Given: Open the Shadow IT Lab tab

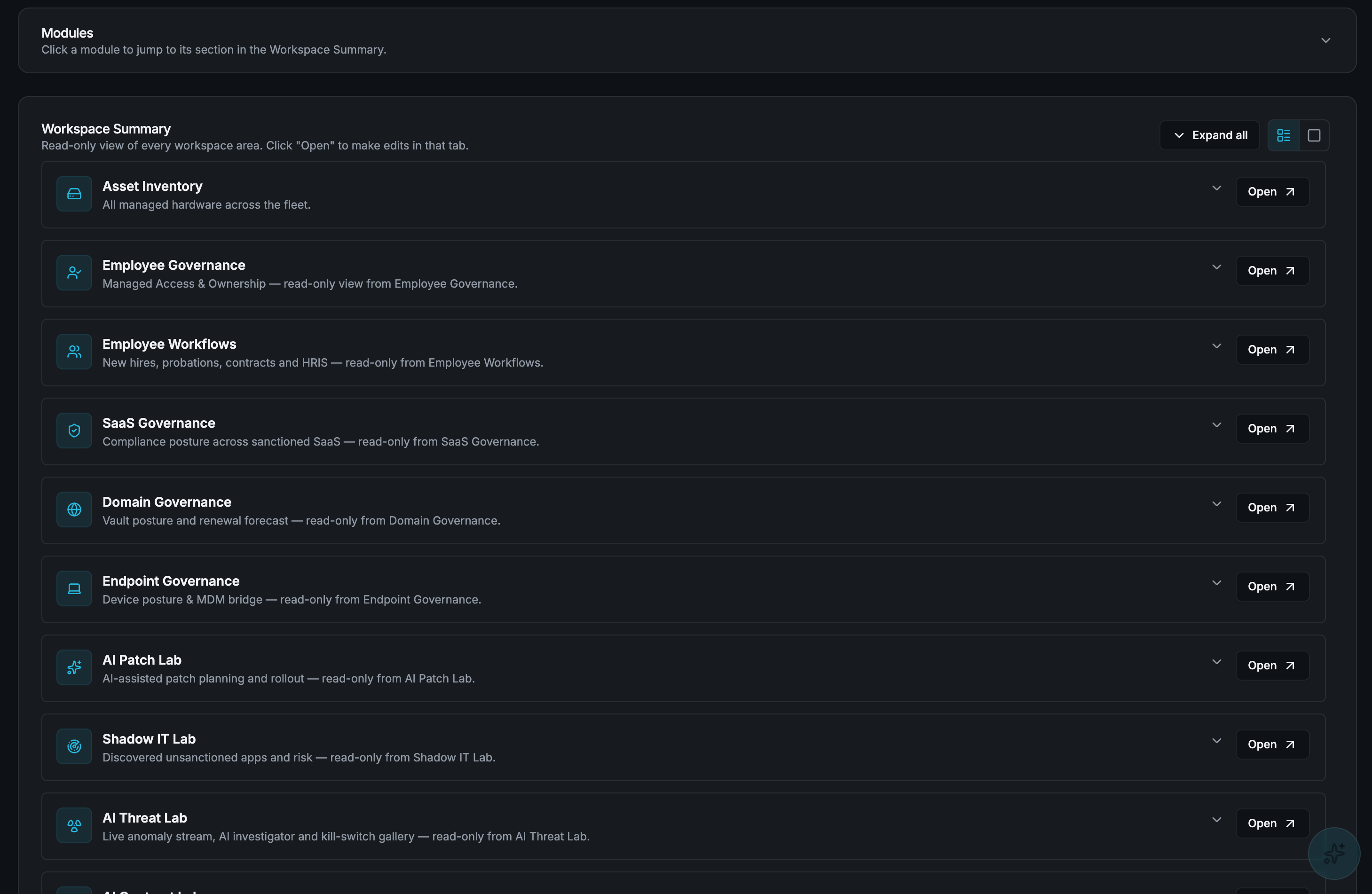Looking at the screenshot, I should coord(1272,744).
